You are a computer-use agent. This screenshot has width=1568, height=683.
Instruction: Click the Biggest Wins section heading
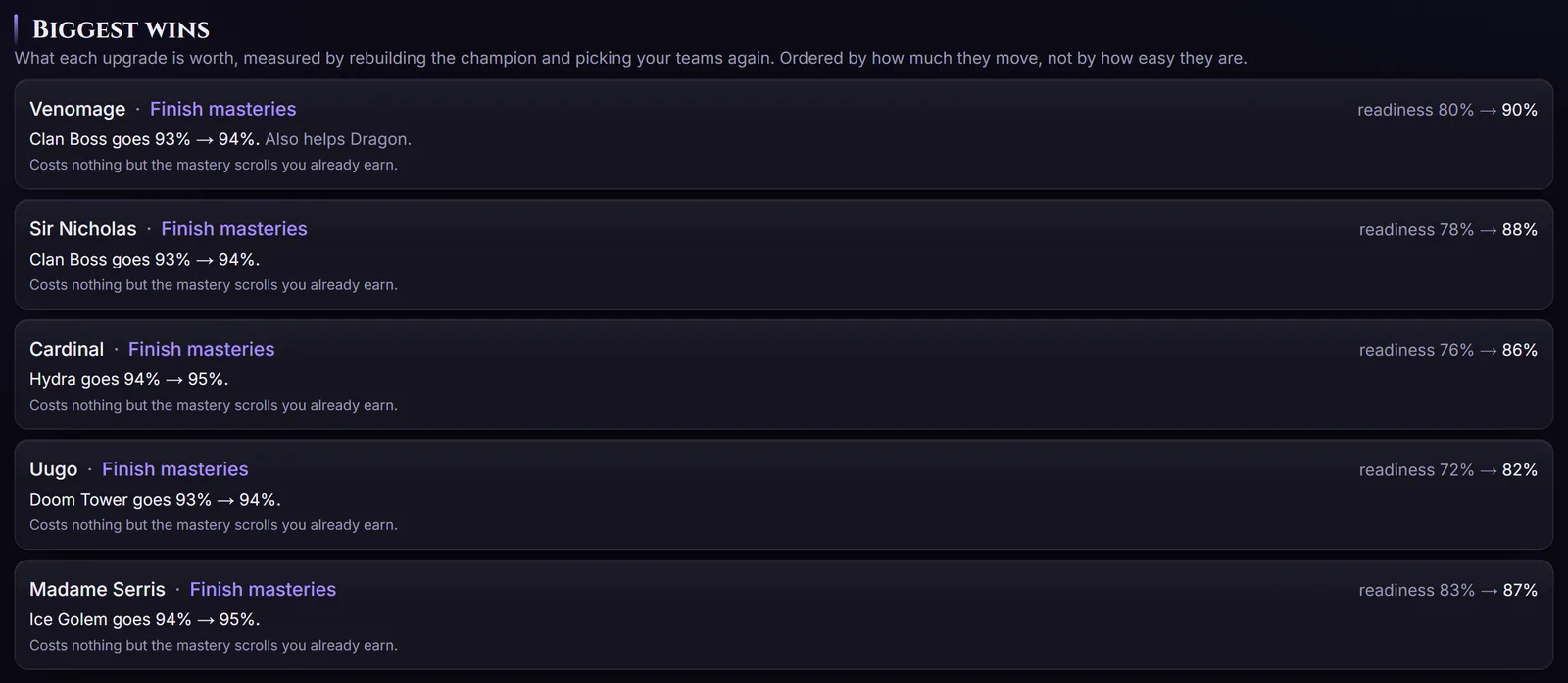[x=121, y=29]
